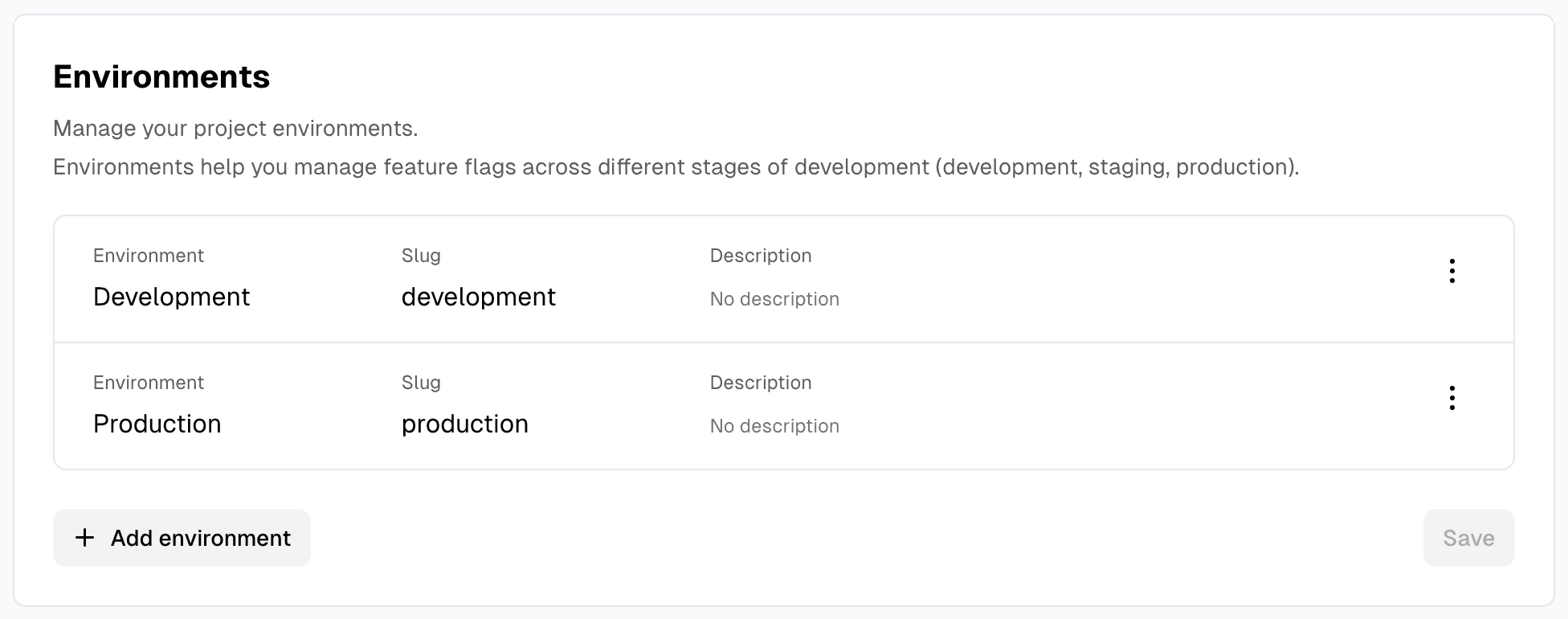Open the Production row three-dot menu
The height and width of the screenshot is (619, 1568).
pyautogui.click(x=1452, y=398)
